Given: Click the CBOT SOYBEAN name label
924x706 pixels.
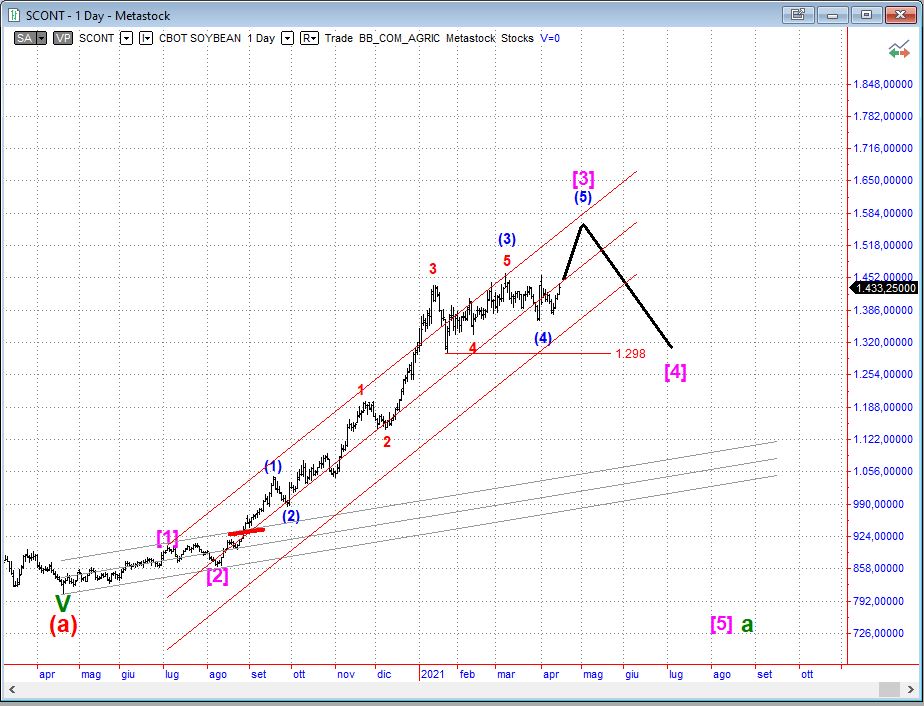Looking at the screenshot, I should [200, 38].
